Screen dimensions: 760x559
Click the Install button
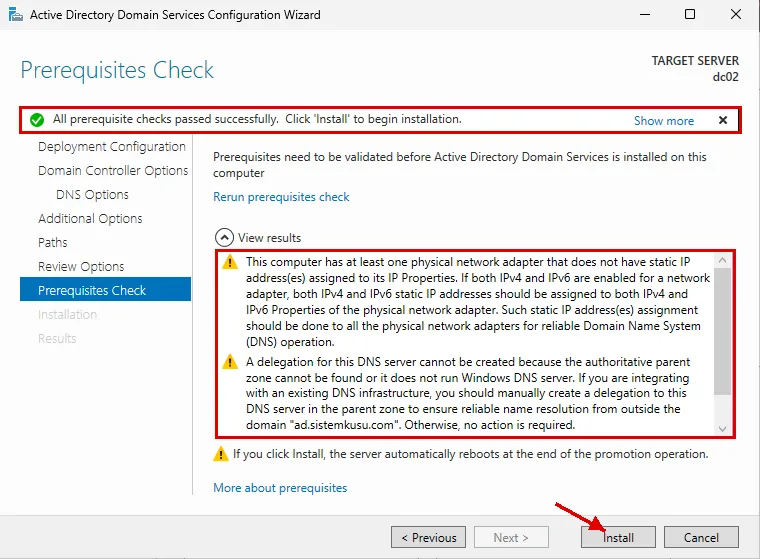pyautogui.click(x=618, y=537)
